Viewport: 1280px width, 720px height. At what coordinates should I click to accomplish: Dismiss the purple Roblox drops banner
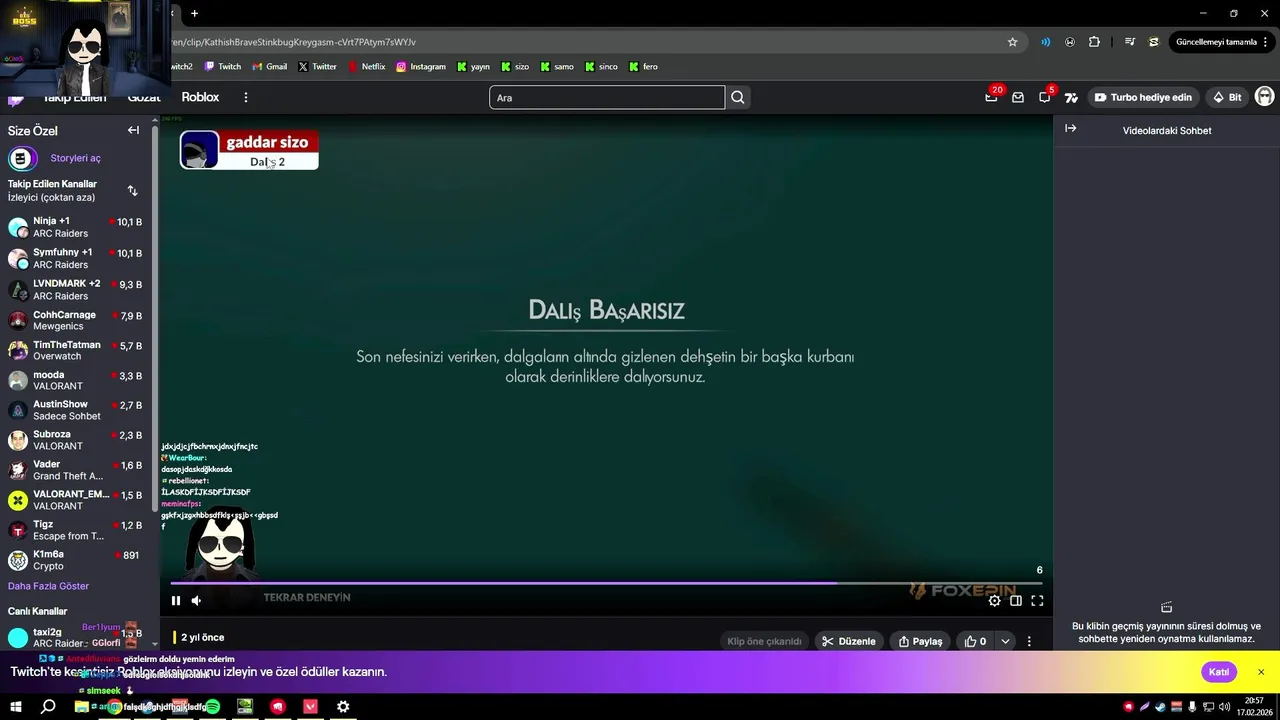coord(1261,672)
